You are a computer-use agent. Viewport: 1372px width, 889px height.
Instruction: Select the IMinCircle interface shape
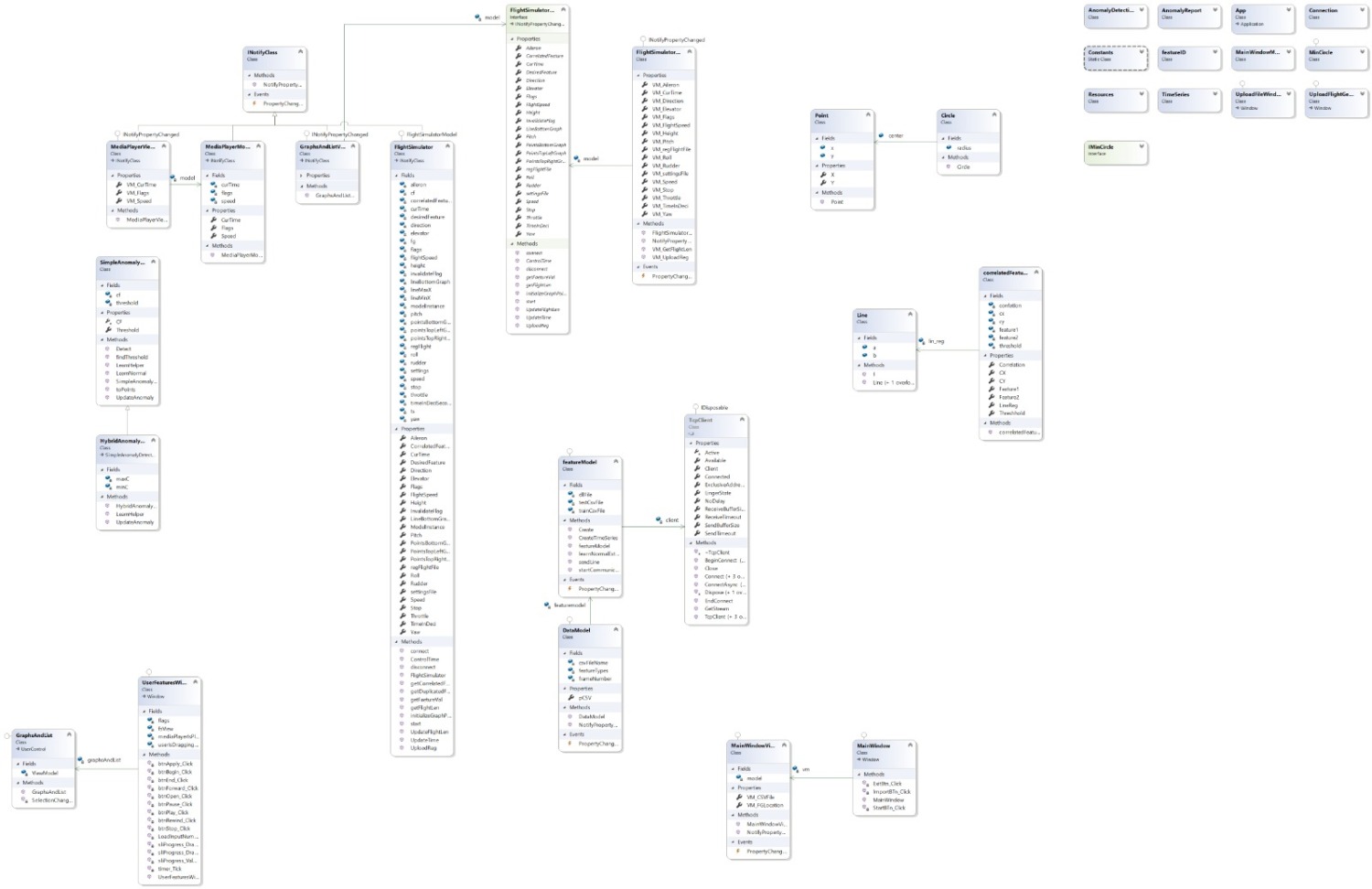(x=1109, y=149)
